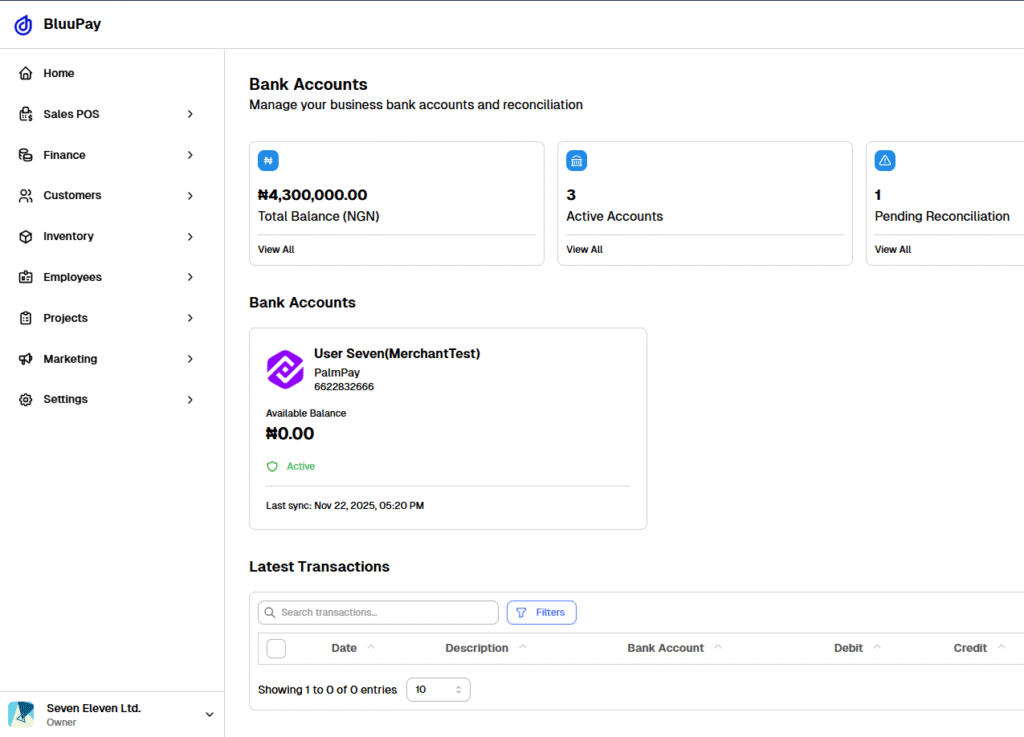Open the entries-per-page dropdown showing 10
1024x737 pixels.
(438, 690)
